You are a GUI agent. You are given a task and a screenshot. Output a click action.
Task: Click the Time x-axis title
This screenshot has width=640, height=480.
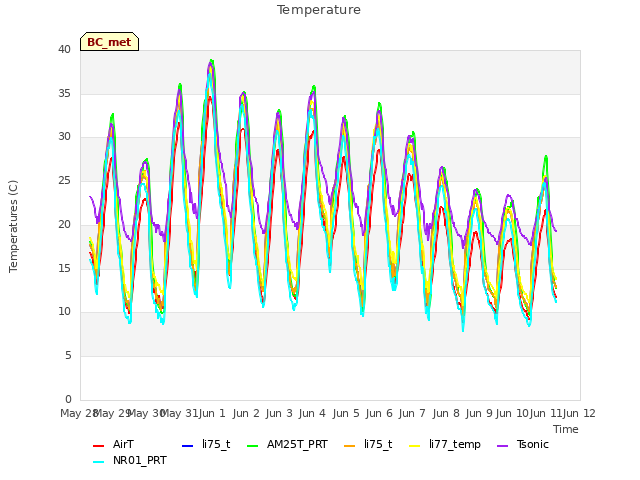[566, 429]
